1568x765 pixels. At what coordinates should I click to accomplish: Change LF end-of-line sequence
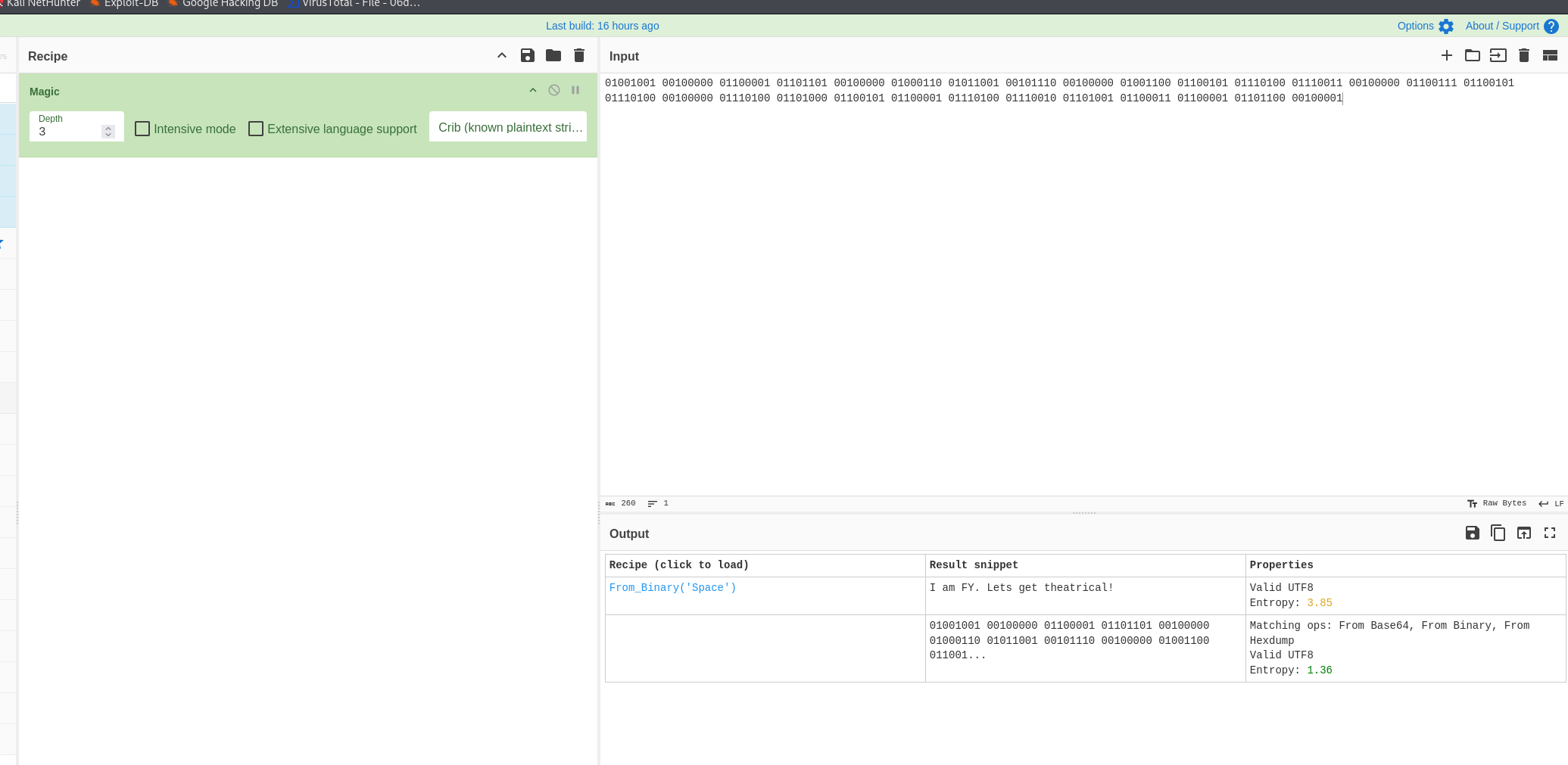click(x=1551, y=503)
